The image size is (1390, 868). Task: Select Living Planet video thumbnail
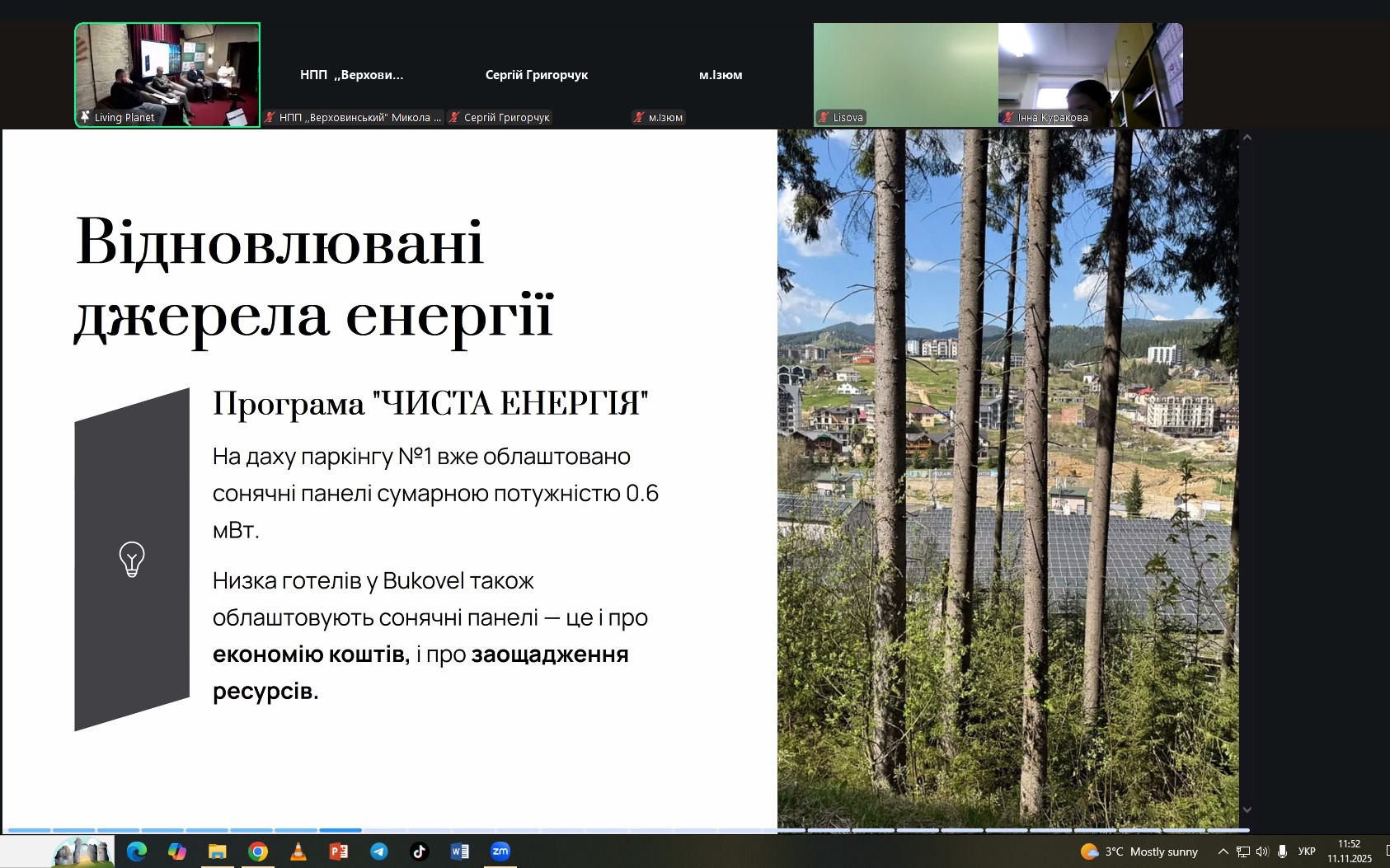click(167, 74)
